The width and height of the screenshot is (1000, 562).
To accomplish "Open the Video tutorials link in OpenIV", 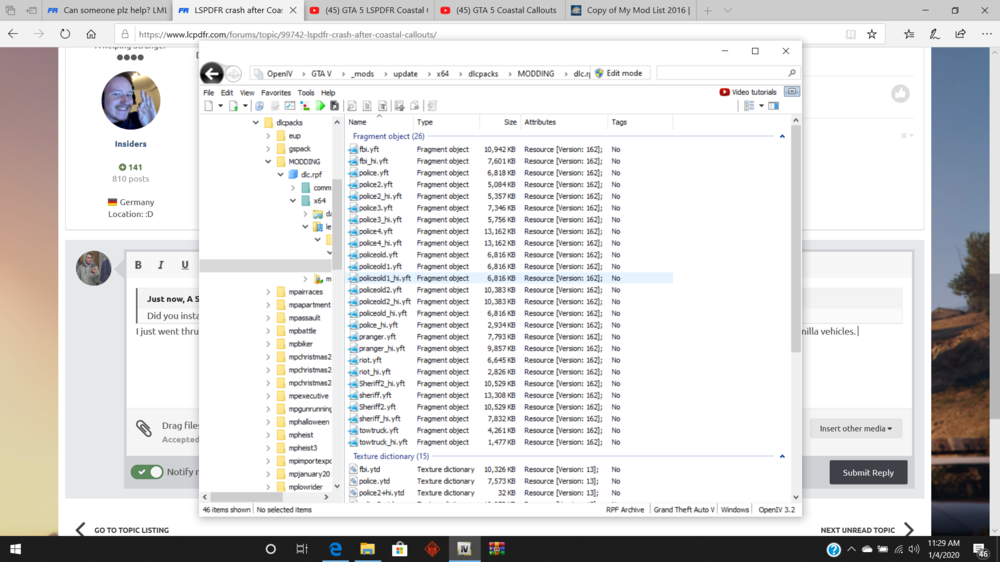I will pyautogui.click(x=748, y=92).
